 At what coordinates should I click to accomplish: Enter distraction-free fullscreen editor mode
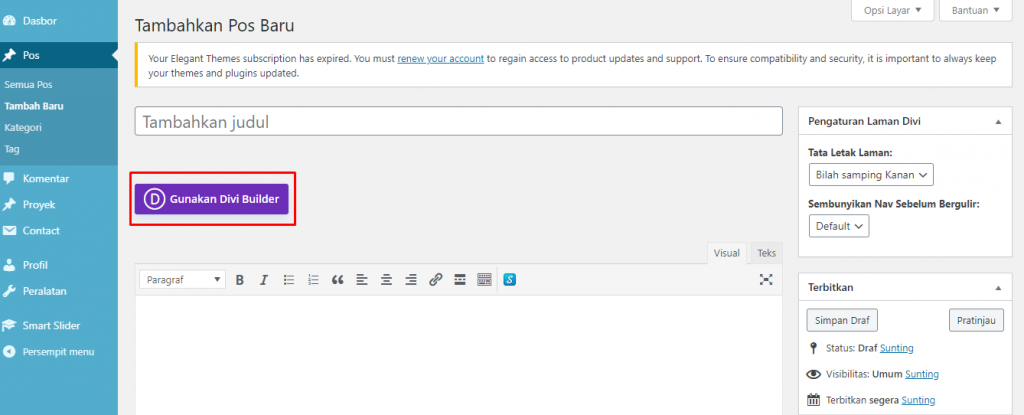766,280
